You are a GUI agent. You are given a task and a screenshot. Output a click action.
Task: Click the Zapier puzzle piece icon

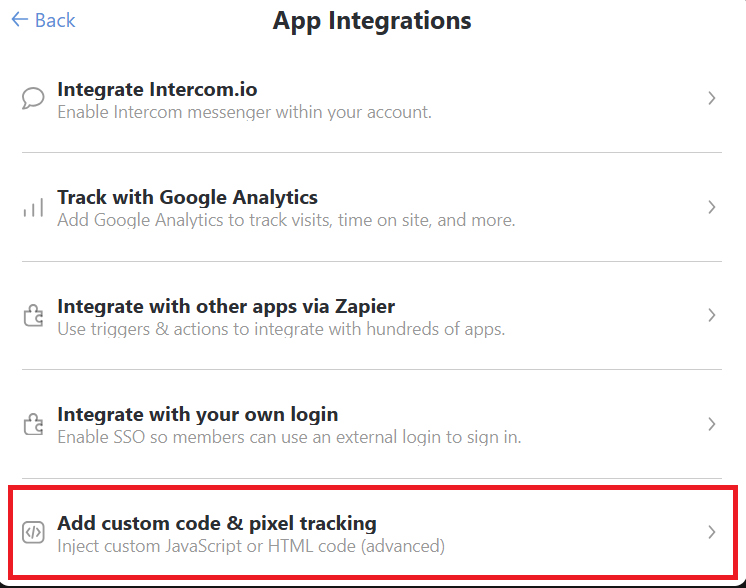point(33,316)
